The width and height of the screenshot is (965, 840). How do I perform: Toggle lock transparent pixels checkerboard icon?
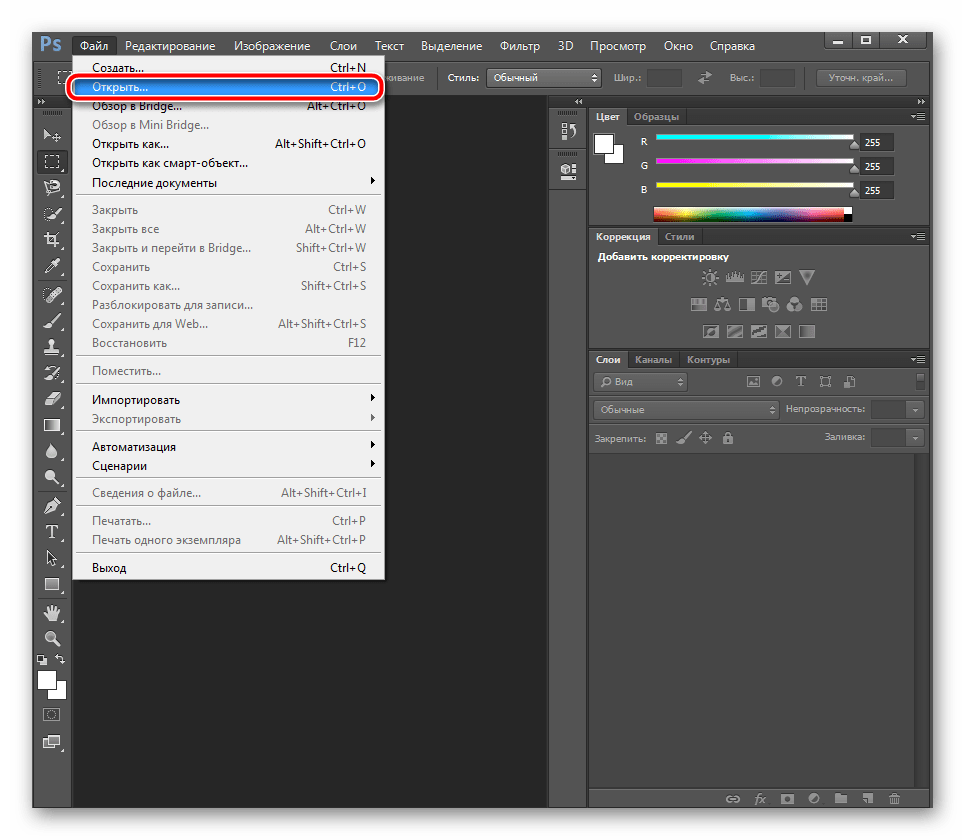(x=662, y=438)
